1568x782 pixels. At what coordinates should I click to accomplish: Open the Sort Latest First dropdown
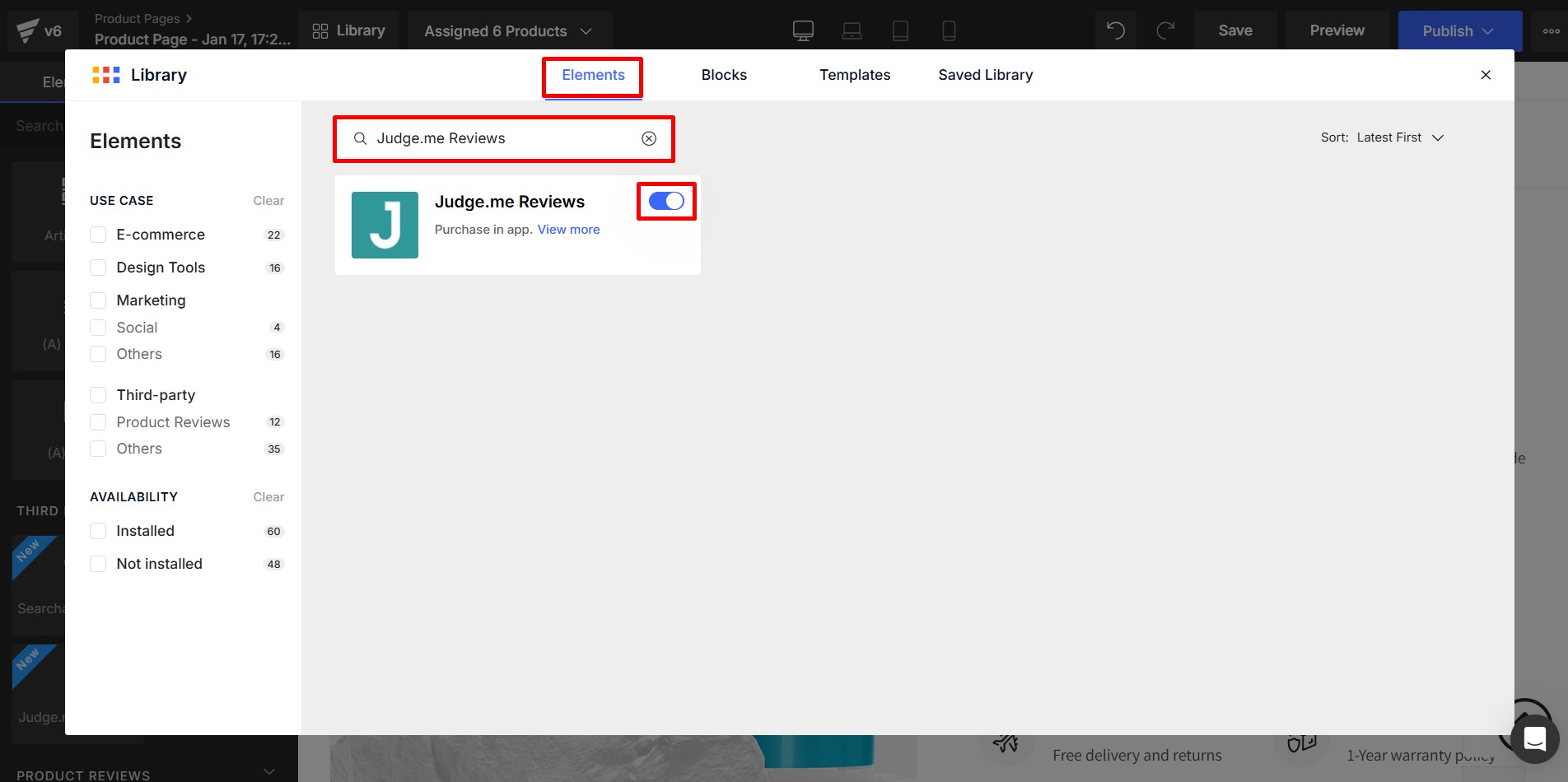[1383, 137]
